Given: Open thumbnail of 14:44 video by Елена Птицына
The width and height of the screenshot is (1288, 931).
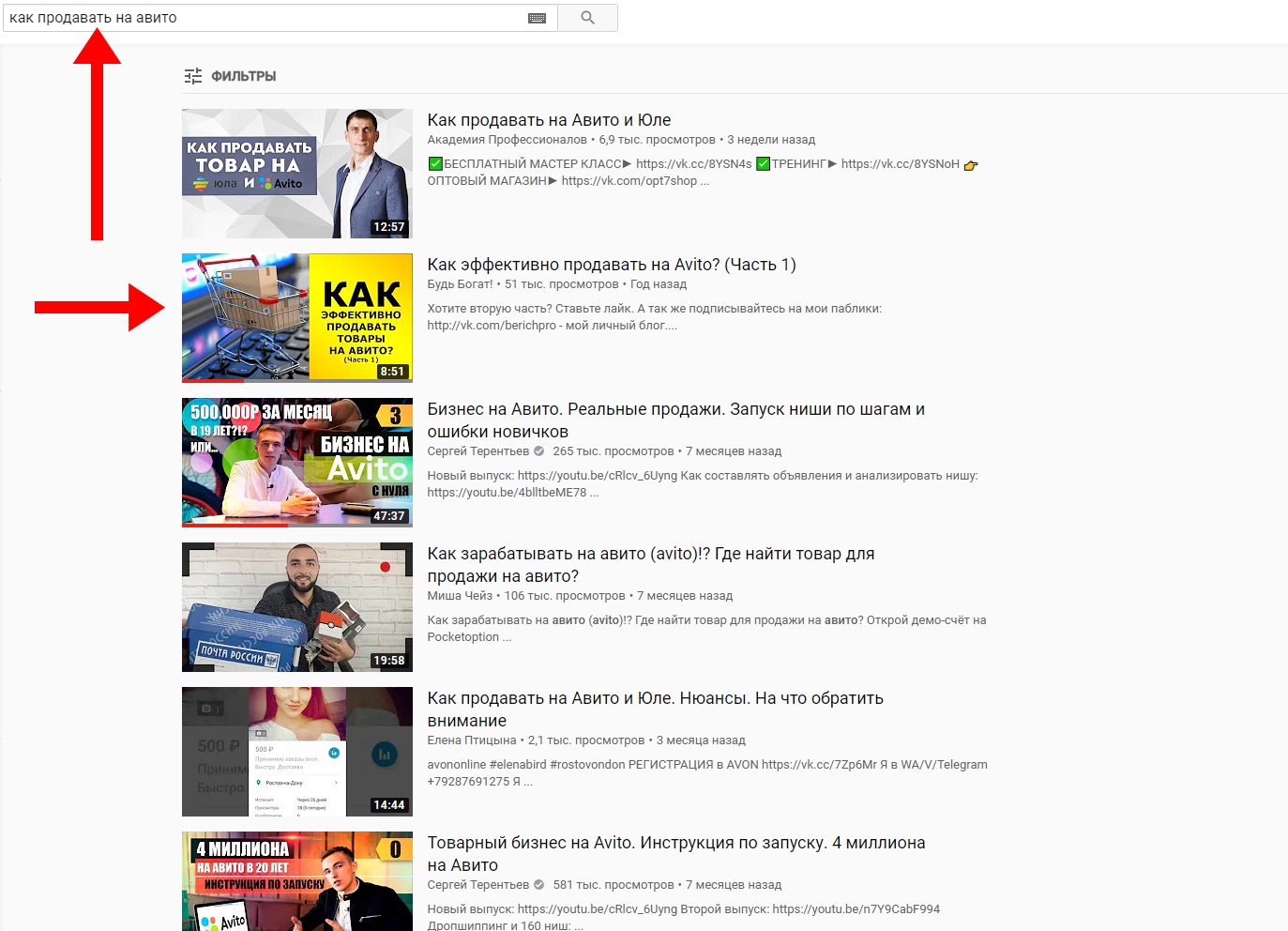Looking at the screenshot, I should 297,752.
